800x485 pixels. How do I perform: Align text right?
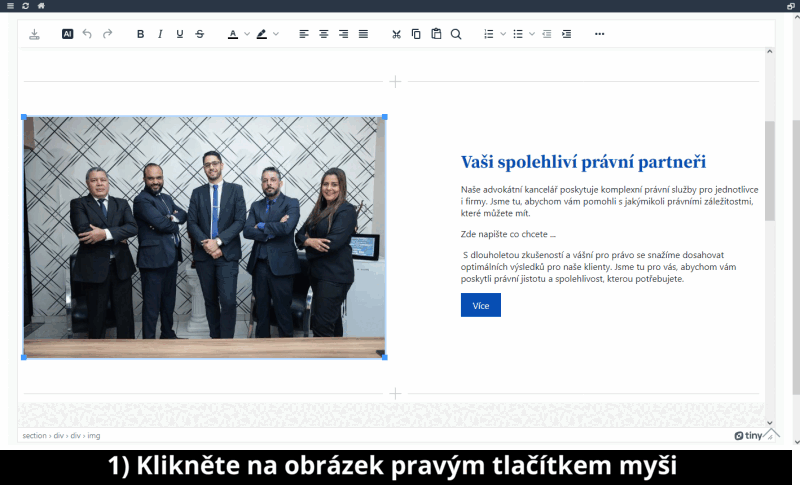pyautogui.click(x=343, y=34)
